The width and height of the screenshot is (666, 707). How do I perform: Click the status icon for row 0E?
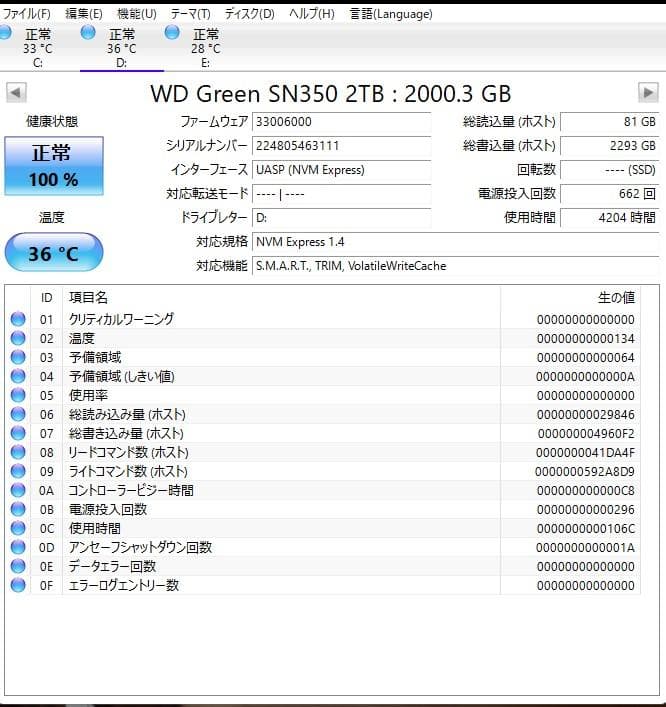pos(18,566)
